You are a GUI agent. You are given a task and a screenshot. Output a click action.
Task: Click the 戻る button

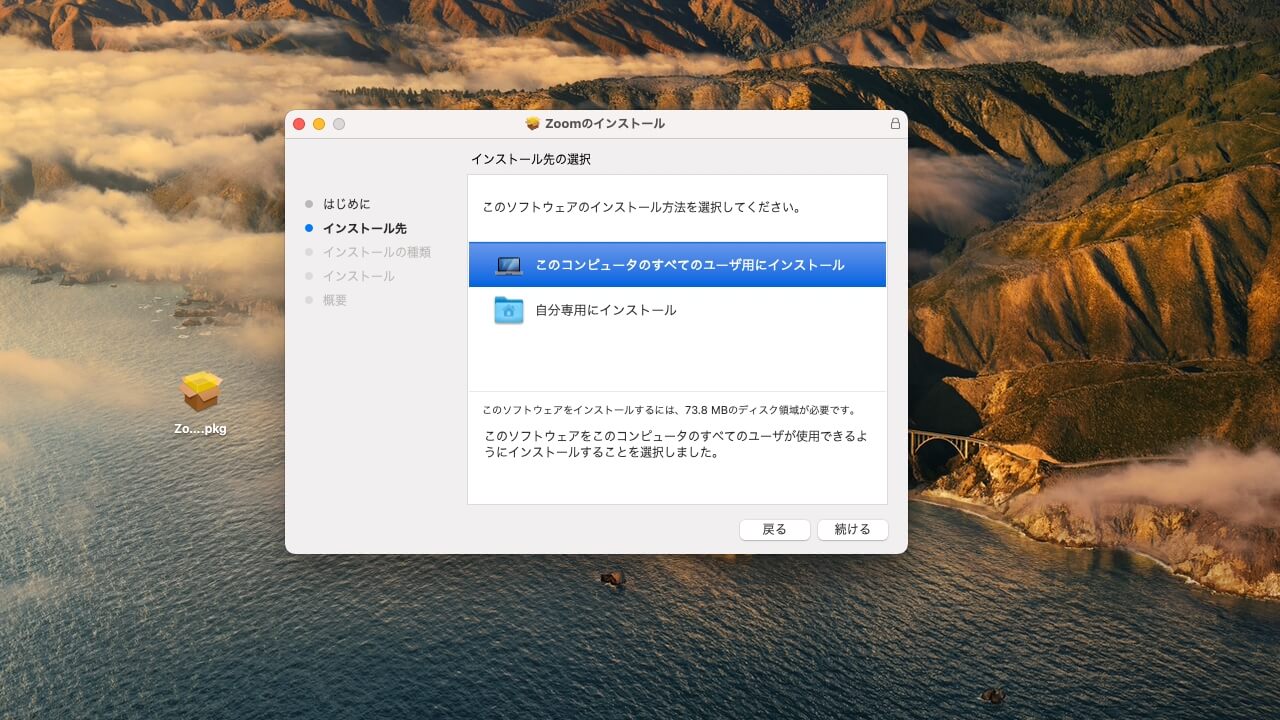tap(774, 530)
